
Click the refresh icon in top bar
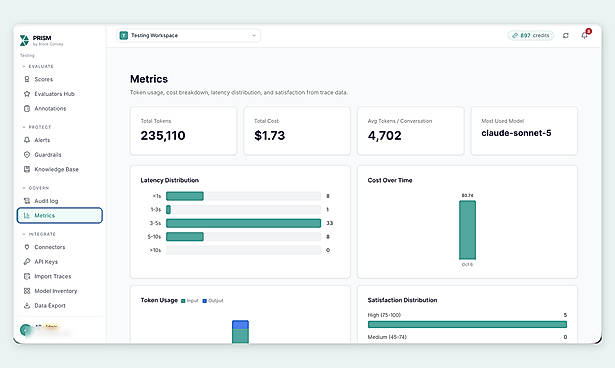(566, 36)
